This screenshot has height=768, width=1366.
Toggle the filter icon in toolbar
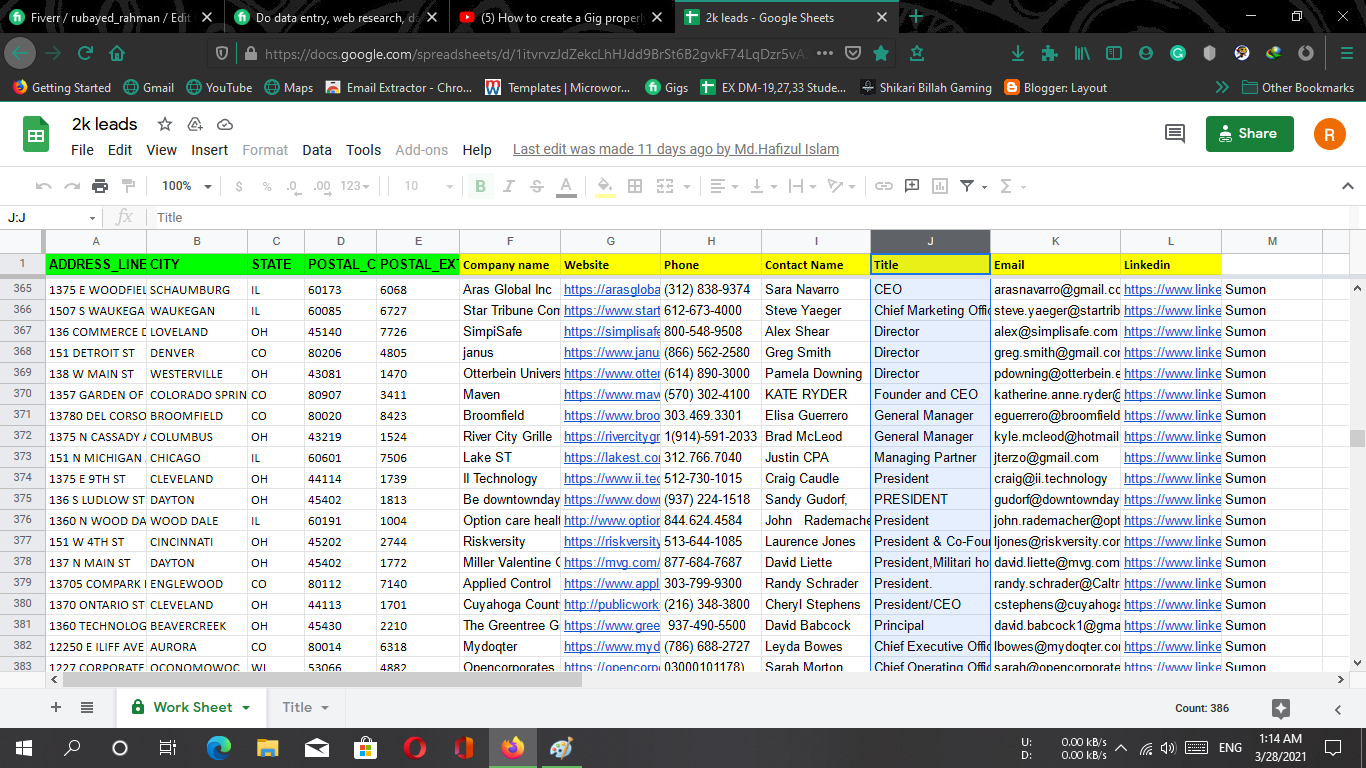pos(967,186)
